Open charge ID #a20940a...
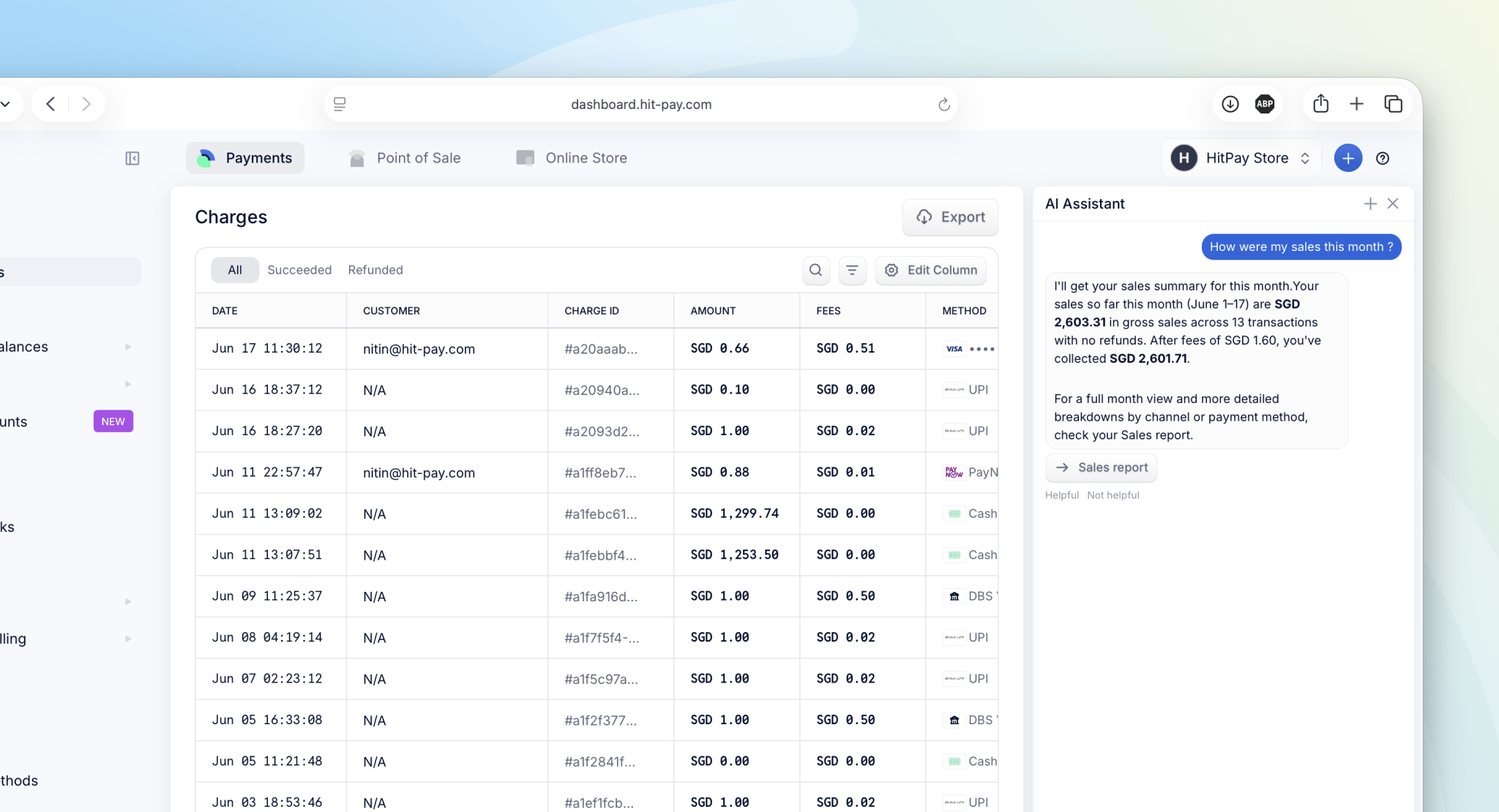Image resolution: width=1499 pixels, height=812 pixels. (x=602, y=390)
